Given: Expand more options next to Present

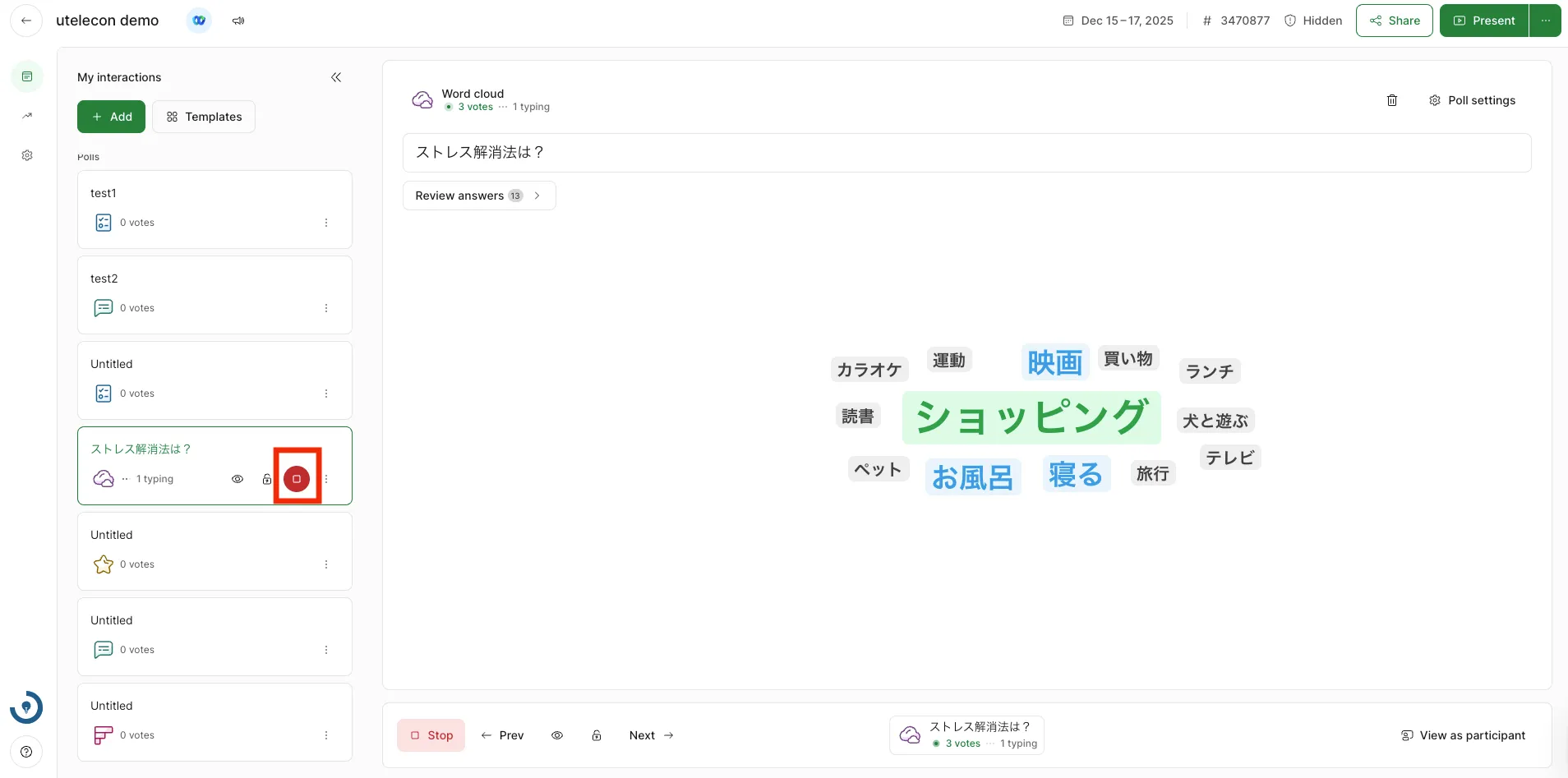Looking at the screenshot, I should coord(1545,21).
